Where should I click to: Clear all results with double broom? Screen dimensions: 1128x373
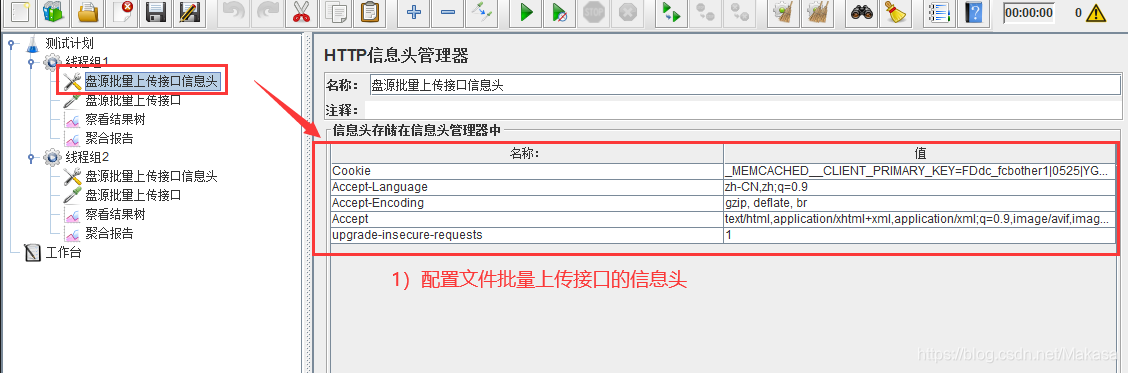pos(818,12)
